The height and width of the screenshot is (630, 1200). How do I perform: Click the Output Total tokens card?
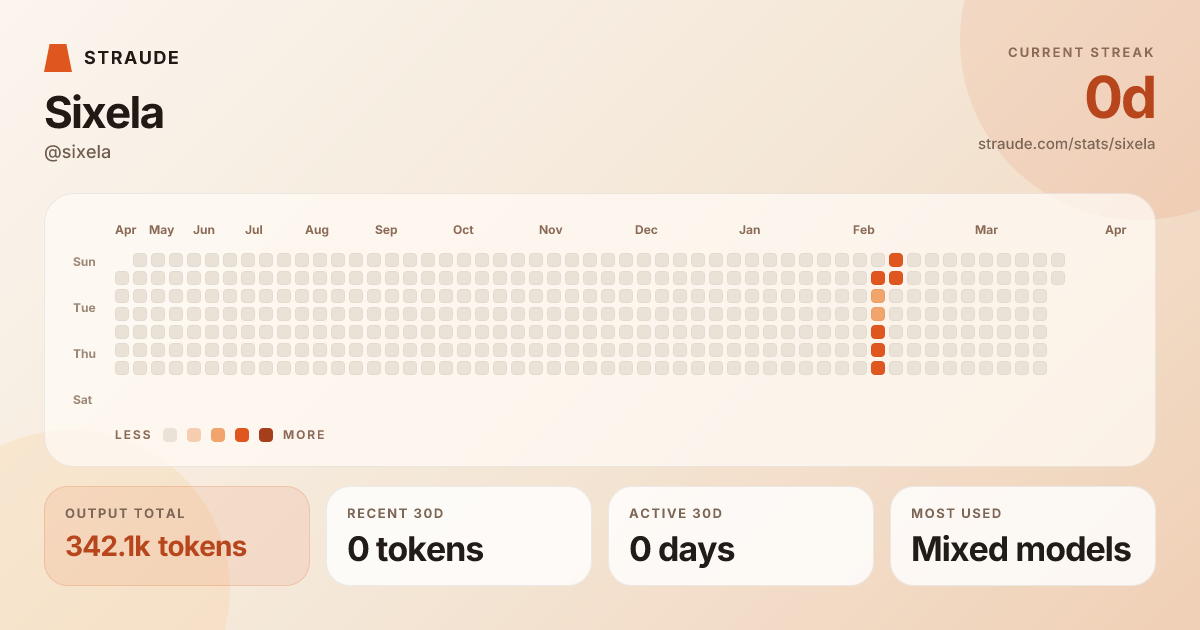coord(177,536)
